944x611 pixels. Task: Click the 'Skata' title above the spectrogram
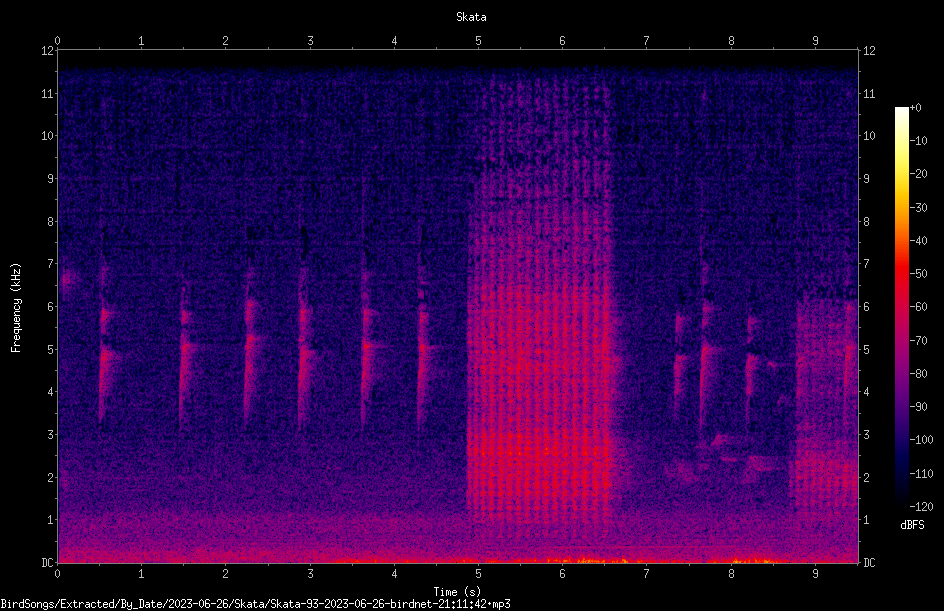pyautogui.click(x=471, y=17)
